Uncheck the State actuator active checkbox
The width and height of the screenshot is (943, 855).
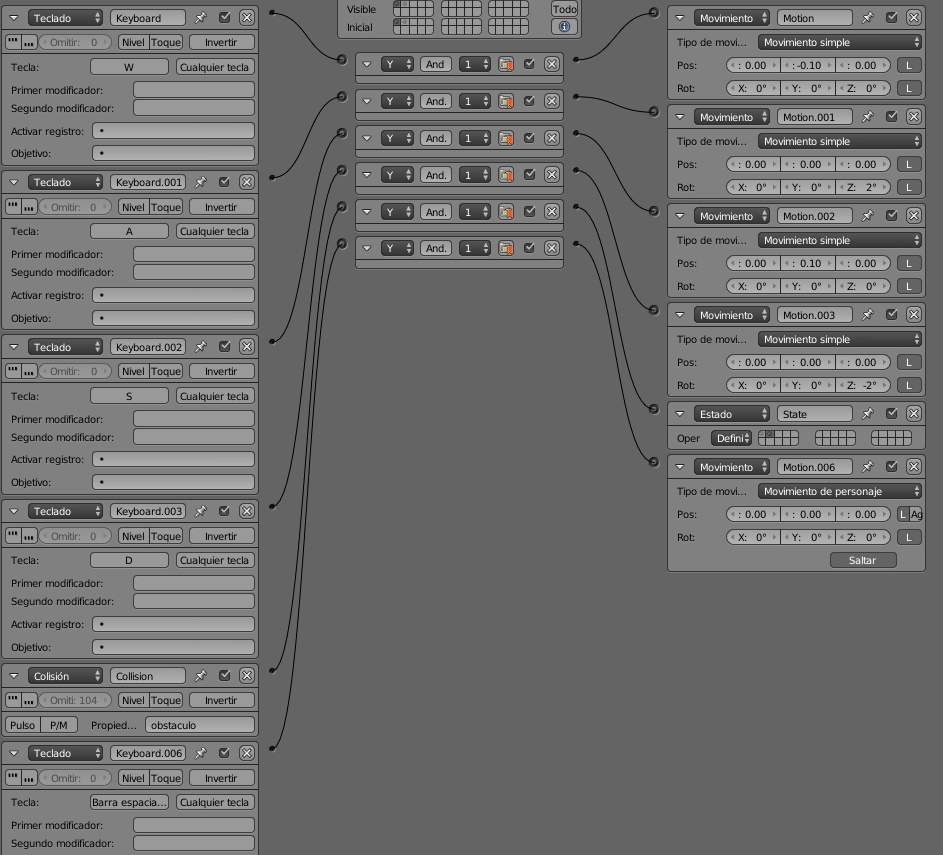coord(891,414)
